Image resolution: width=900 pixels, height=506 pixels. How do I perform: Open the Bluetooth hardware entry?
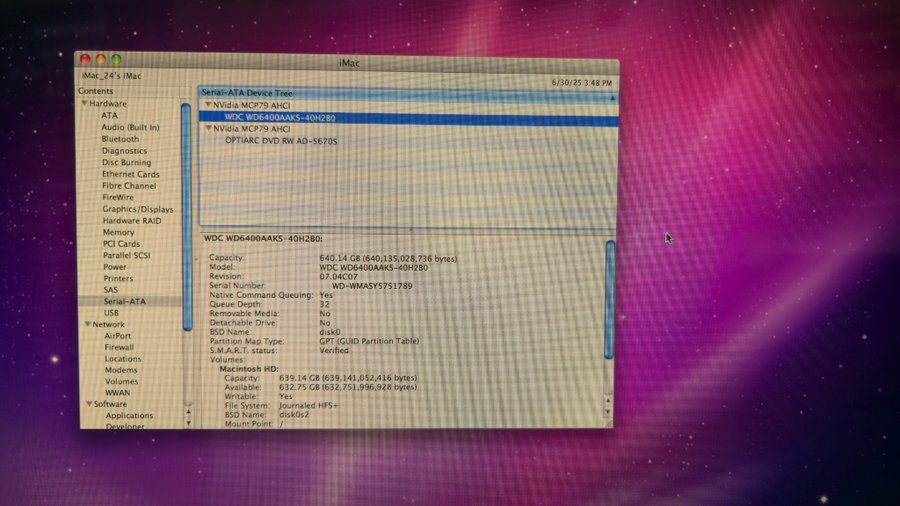pyautogui.click(x=120, y=139)
